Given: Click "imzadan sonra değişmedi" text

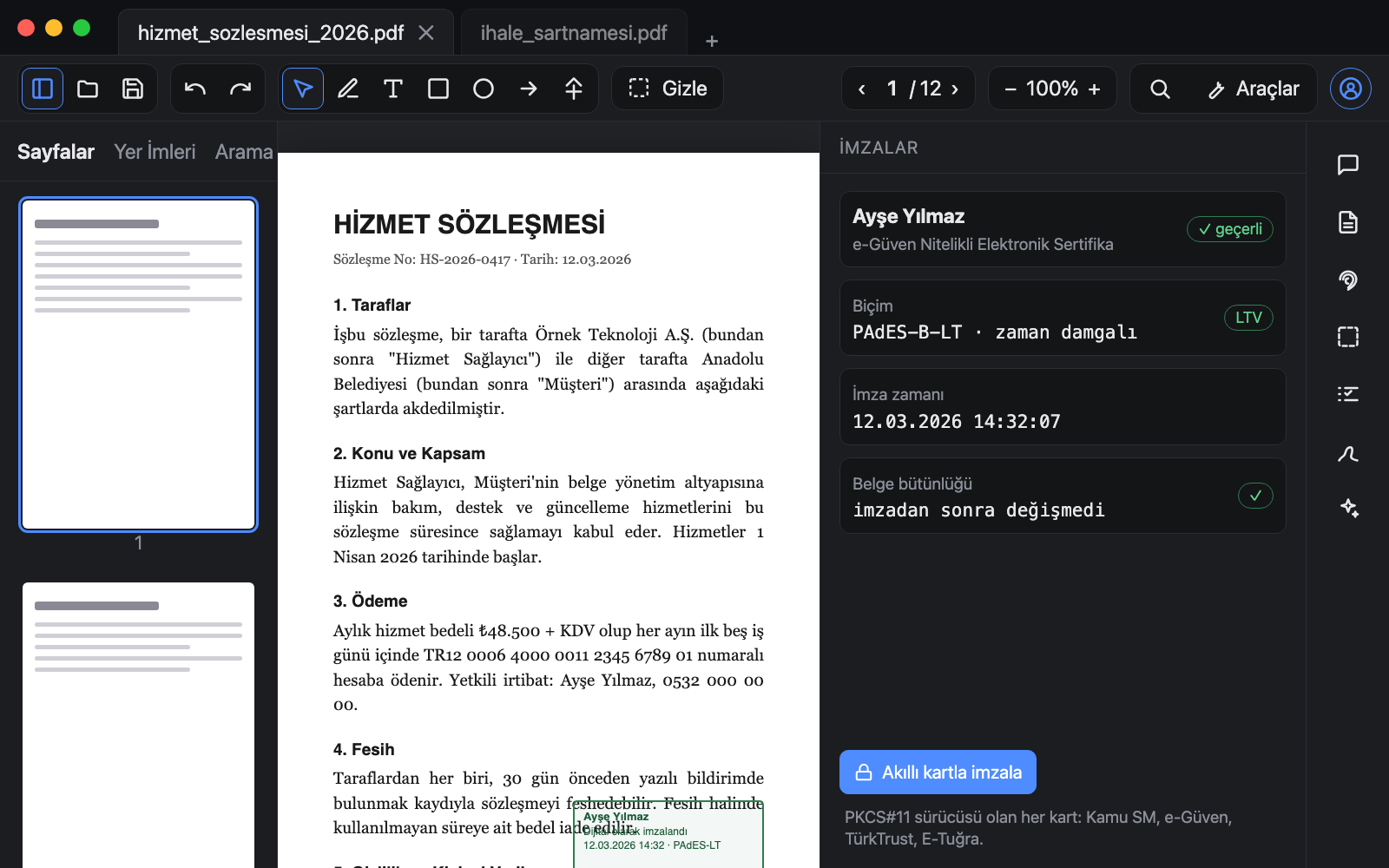Looking at the screenshot, I should point(978,510).
